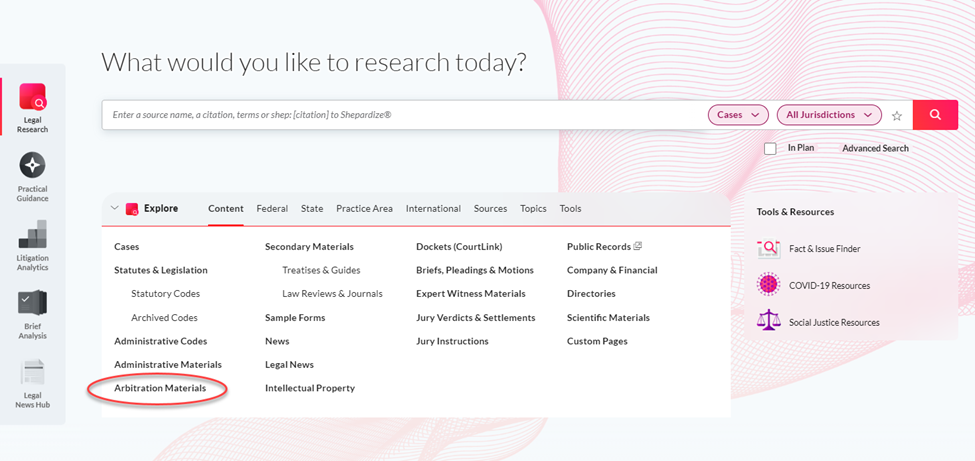Click the main search input field
975x461 pixels.
click(x=404, y=115)
